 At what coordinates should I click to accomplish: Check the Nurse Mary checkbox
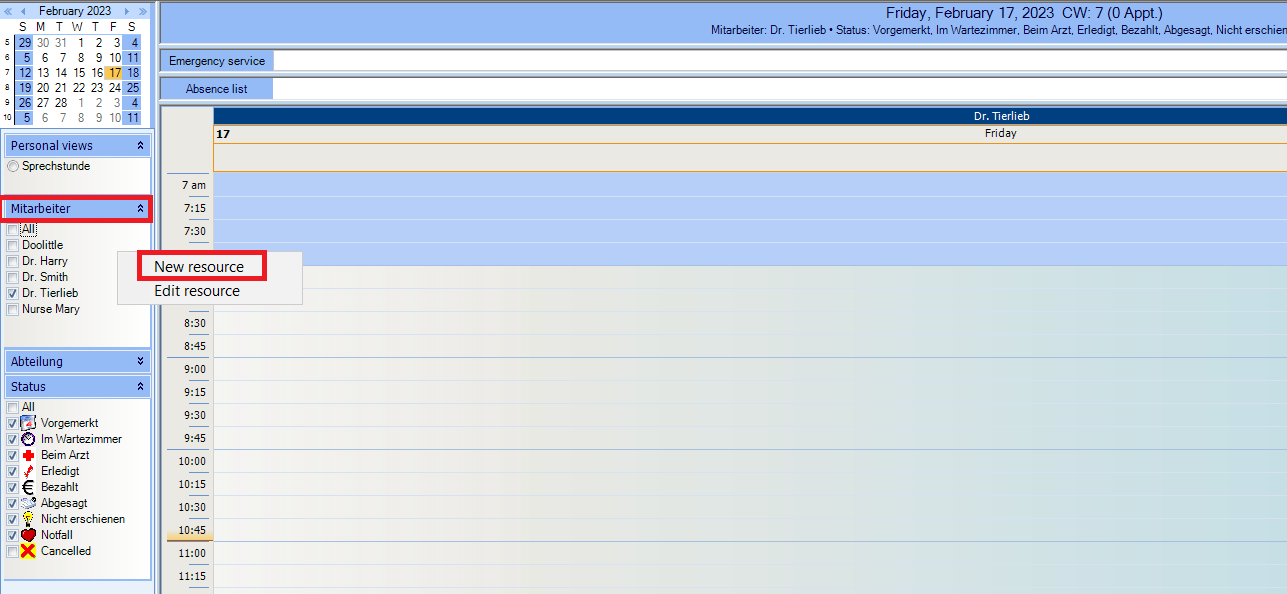pyautogui.click(x=12, y=309)
